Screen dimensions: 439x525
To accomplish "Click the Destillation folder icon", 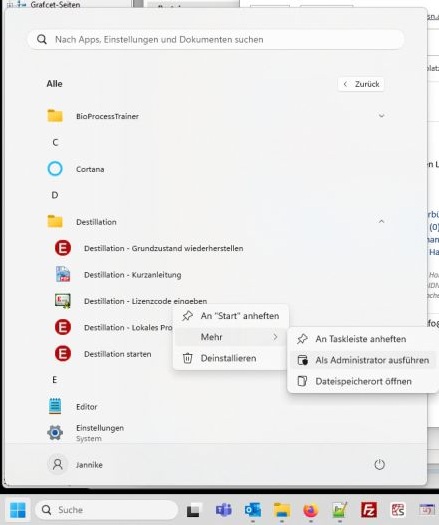I will (55, 222).
